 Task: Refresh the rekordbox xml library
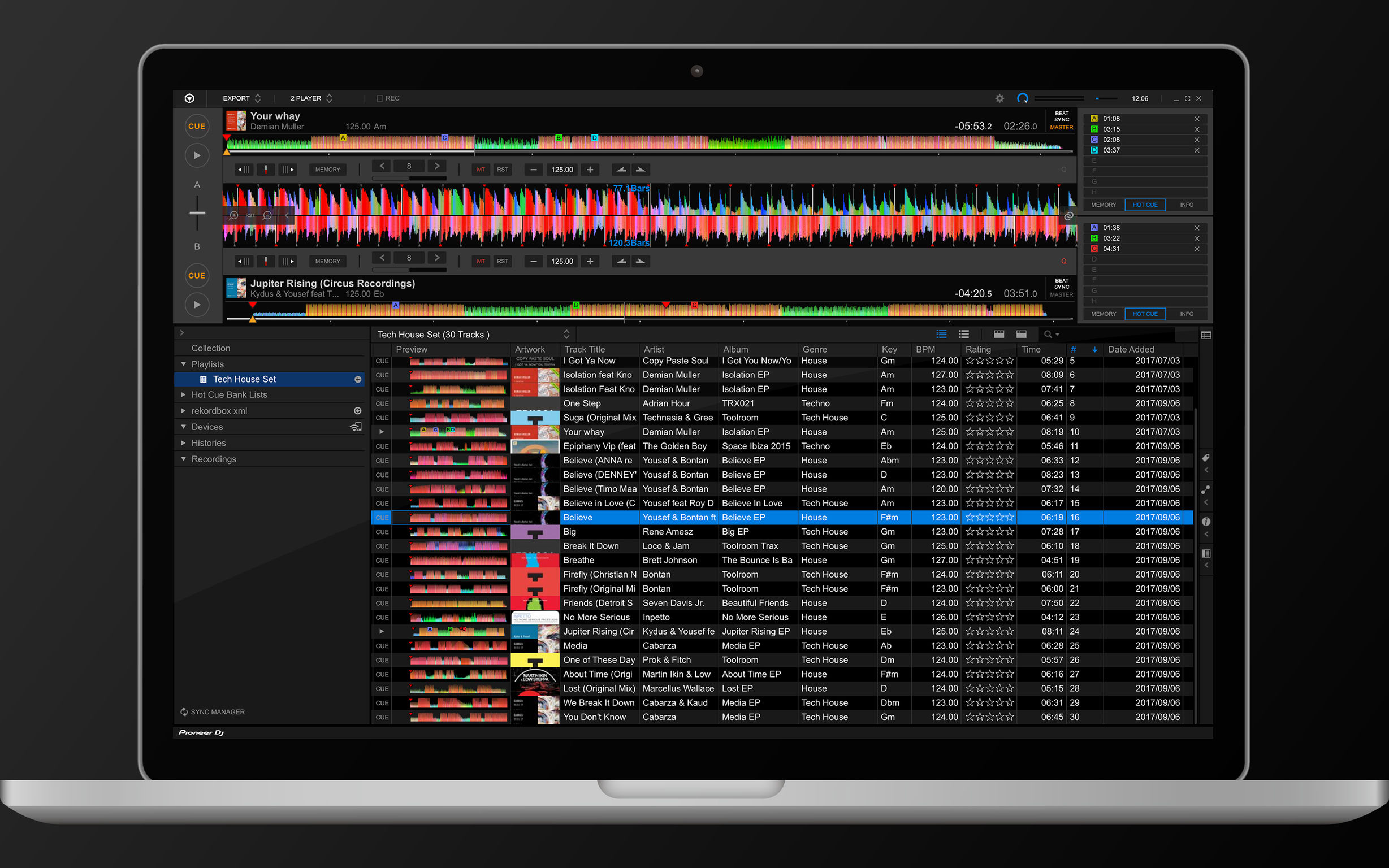(358, 411)
